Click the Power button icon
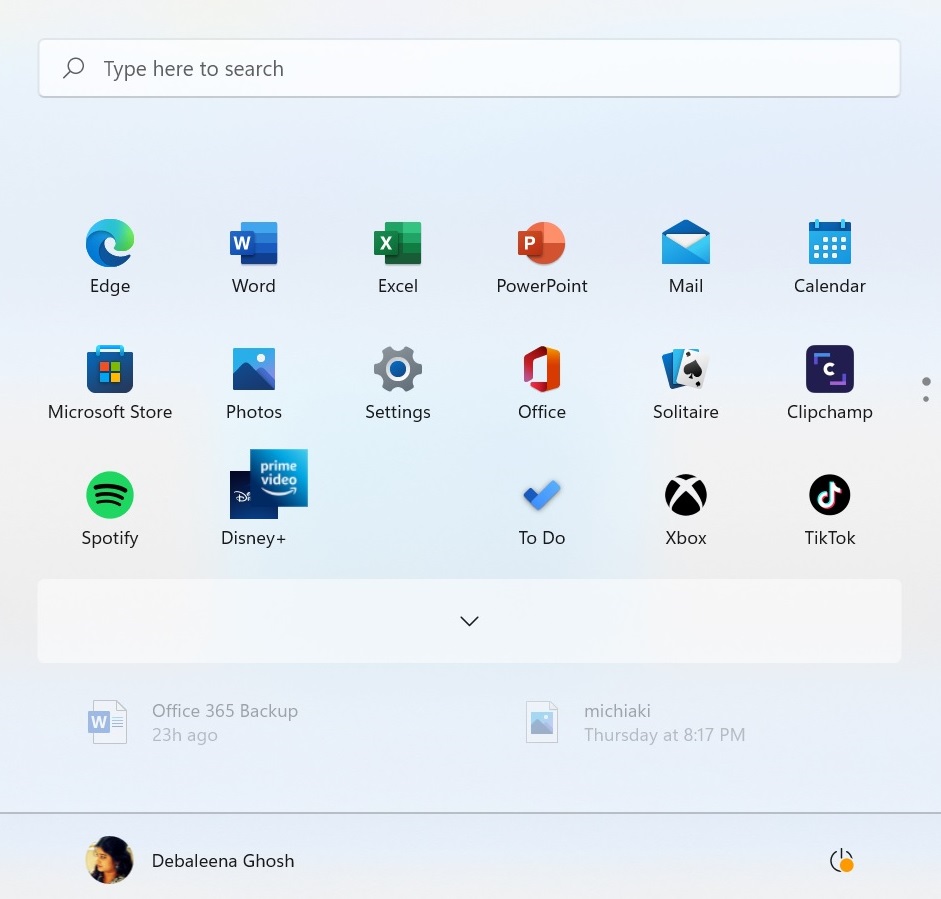 coord(841,861)
